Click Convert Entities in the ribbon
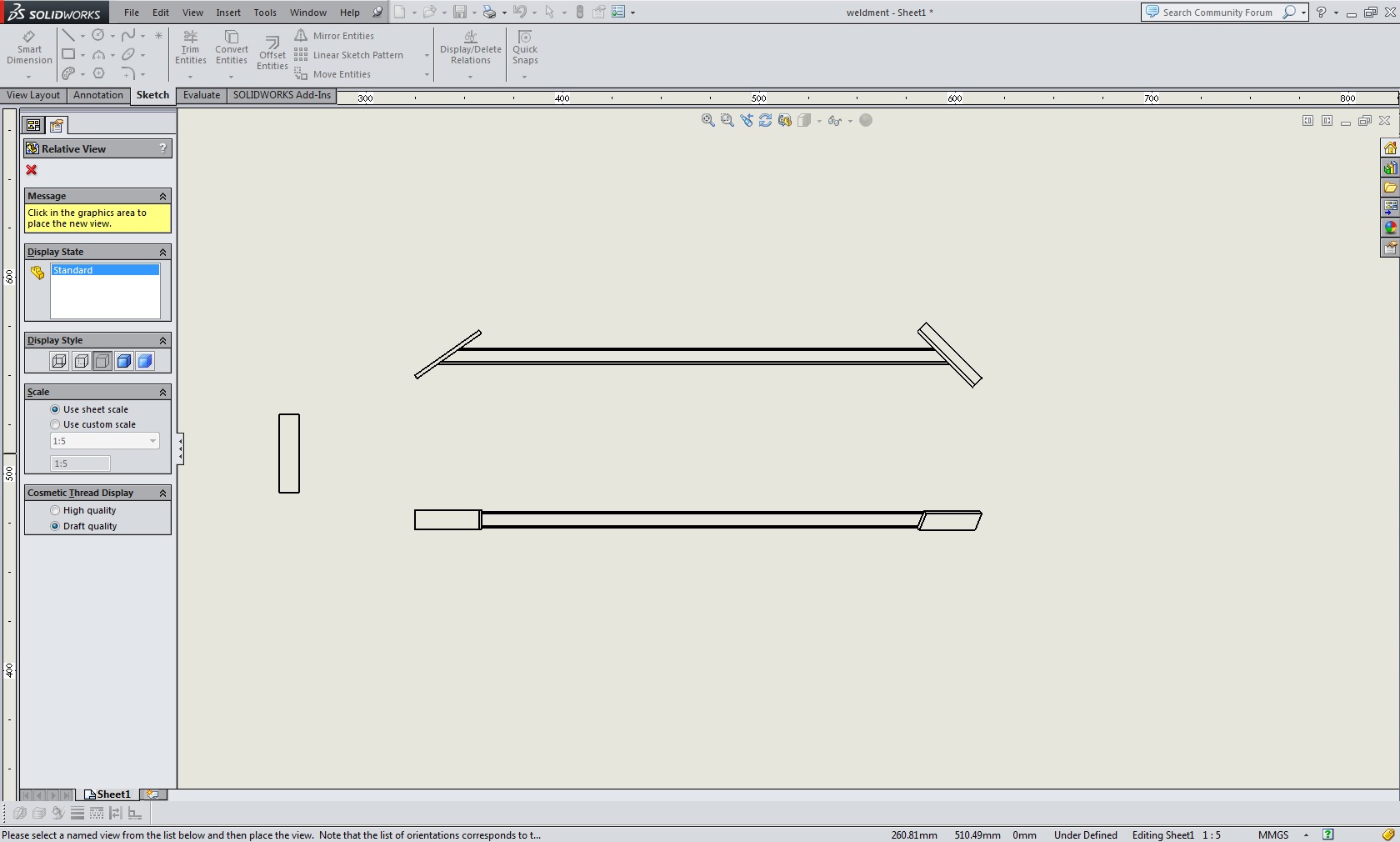1400x842 pixels. pos(231,48)
